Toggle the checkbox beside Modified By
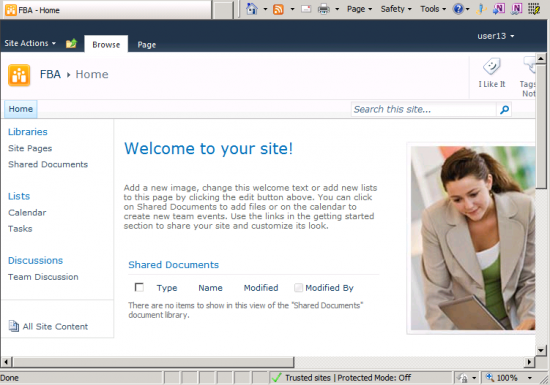 298,288
